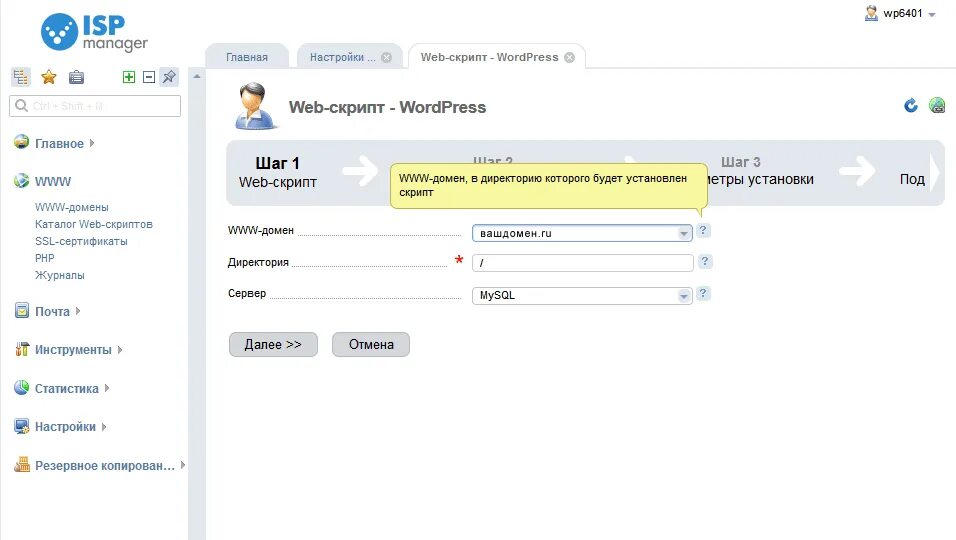This screenshot has width=956, height=540.
Task: Close the Web-скрипт - WordPress tab
Action: (x=569, y=57)
